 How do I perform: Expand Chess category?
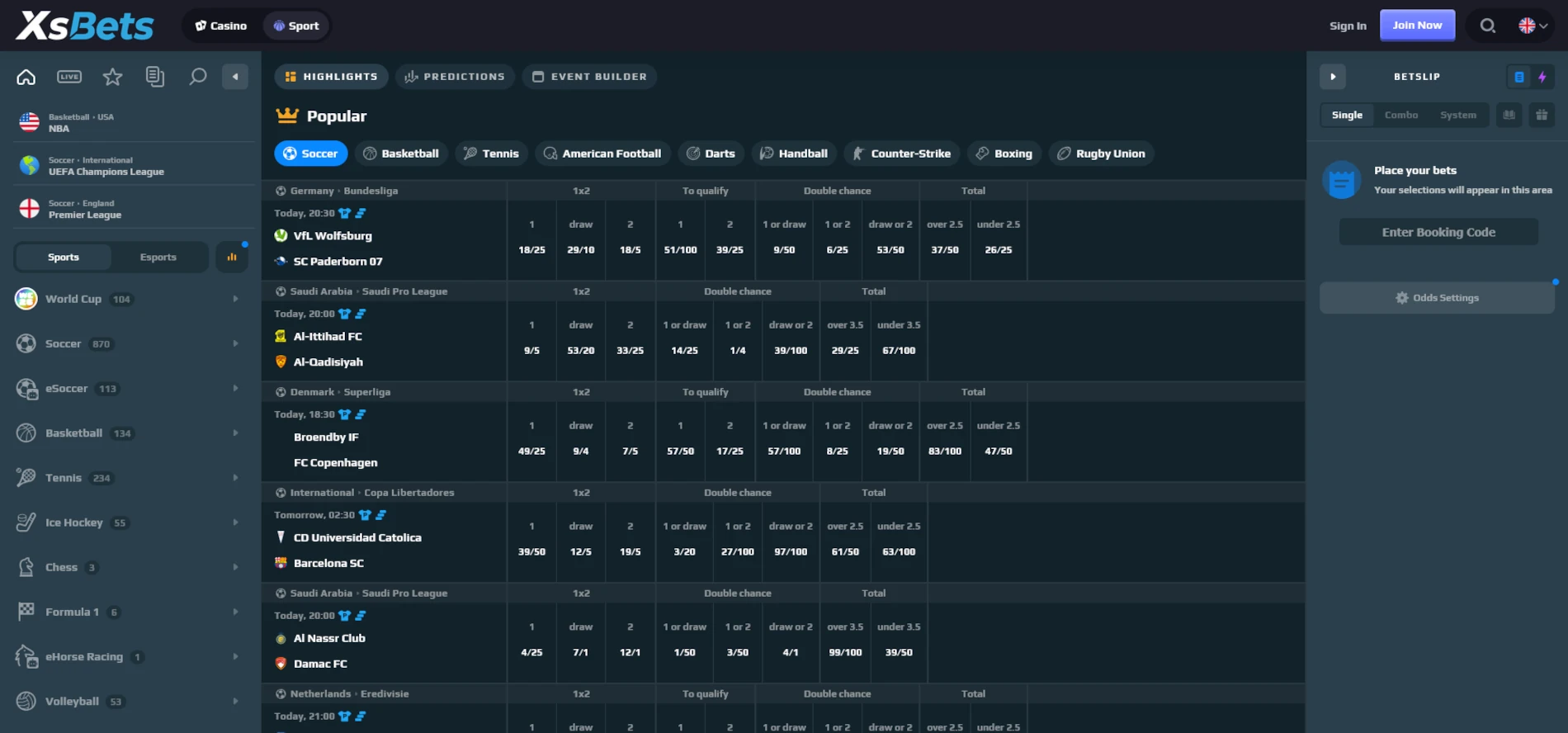tap(132, 567)
